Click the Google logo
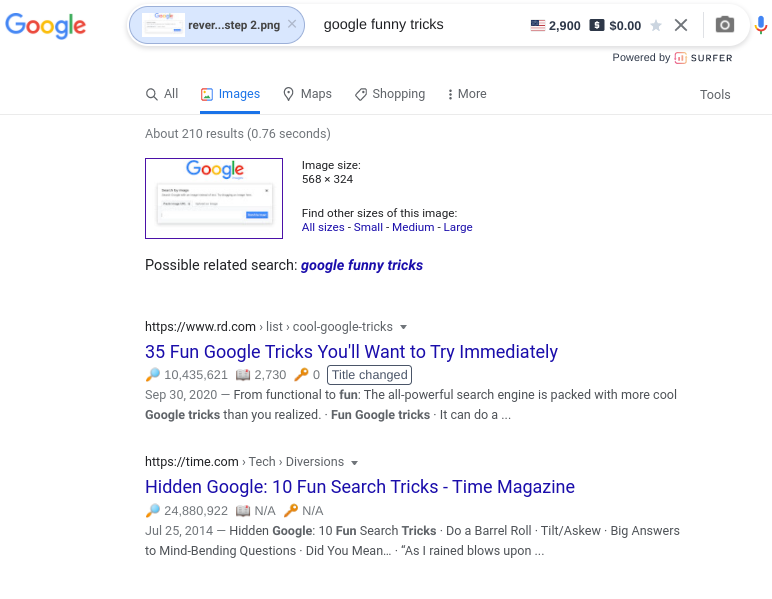This screenshot has height=599, width=772. (45, 26)
